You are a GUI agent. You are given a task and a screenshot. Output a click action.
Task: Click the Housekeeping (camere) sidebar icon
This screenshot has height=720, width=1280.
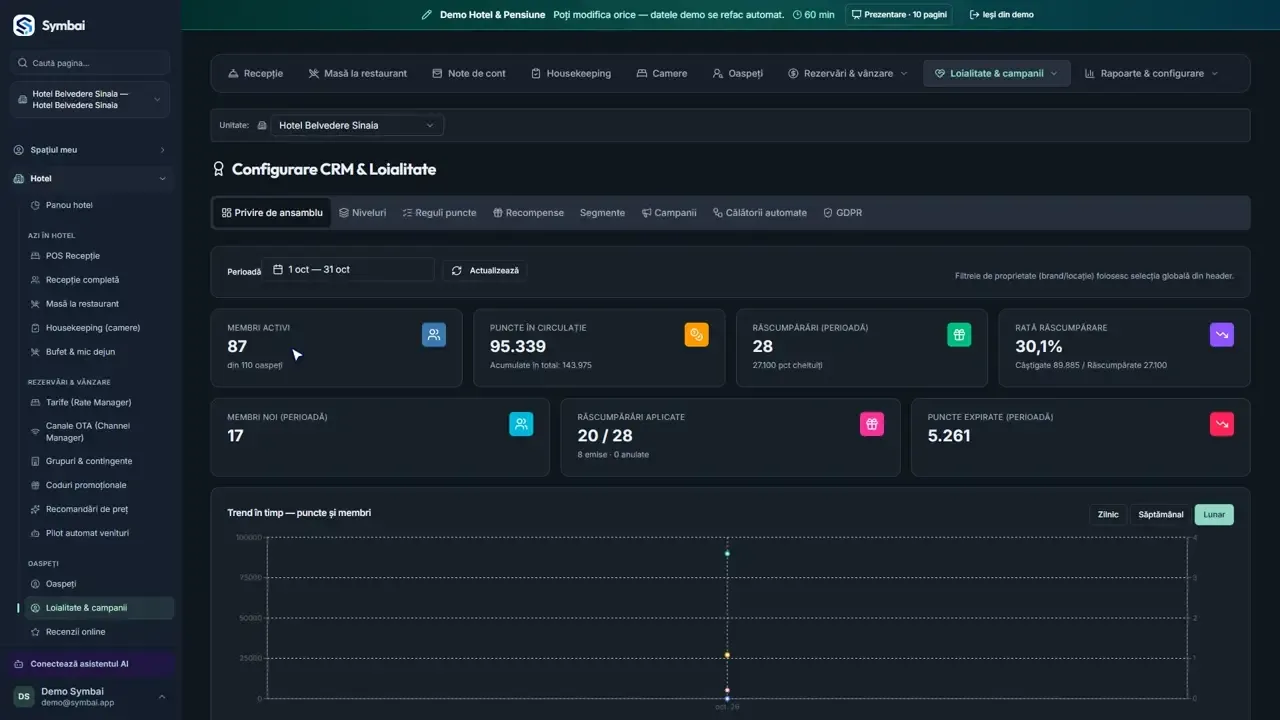click(x=36, y=328)
